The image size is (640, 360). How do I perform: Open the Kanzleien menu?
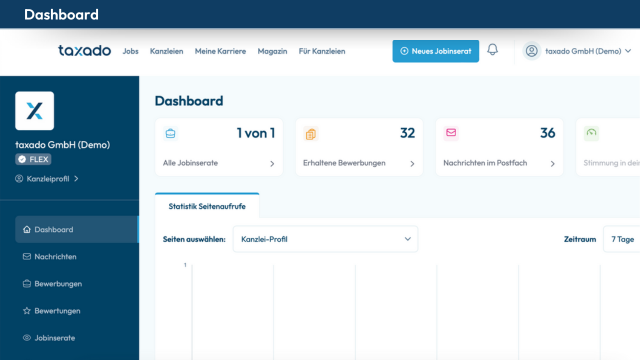(x=167, y=51)
